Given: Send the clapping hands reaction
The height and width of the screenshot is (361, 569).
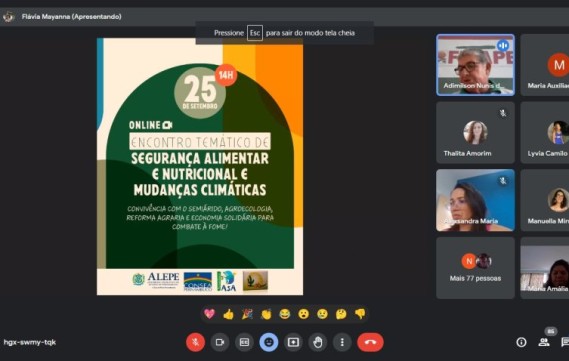Looking at the screenshot, I should tap(266, 314).
